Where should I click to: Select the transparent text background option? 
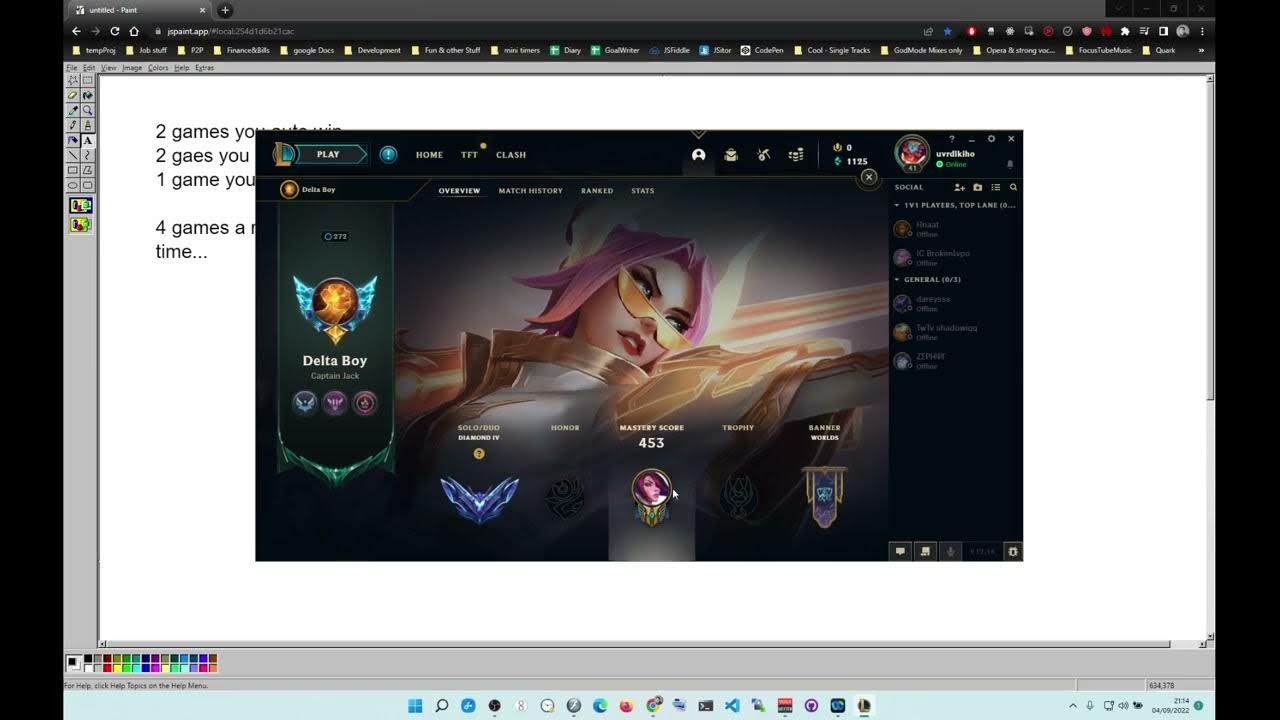click(81, 225)
